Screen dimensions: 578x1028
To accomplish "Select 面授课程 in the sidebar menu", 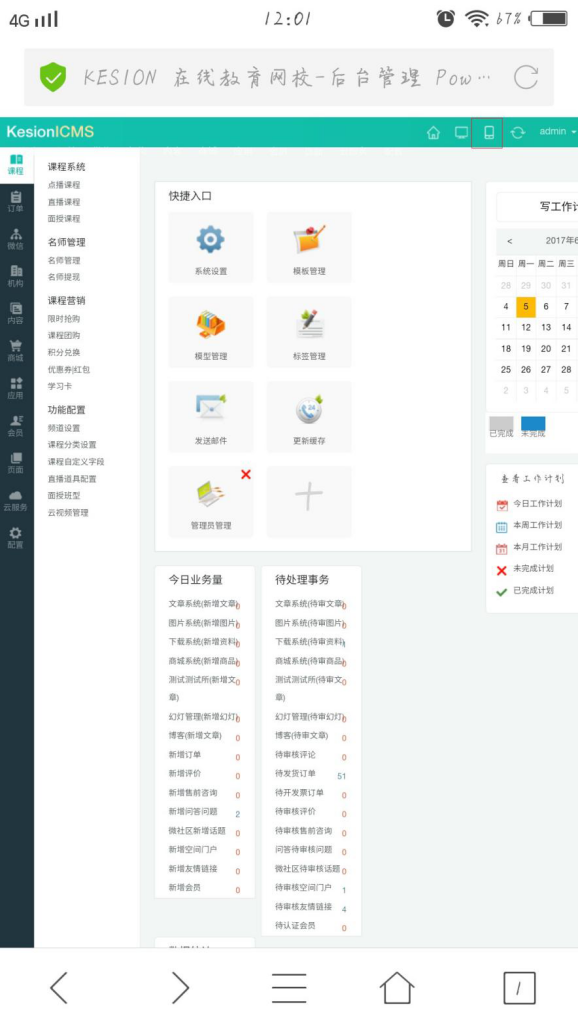I will [64, 218].
